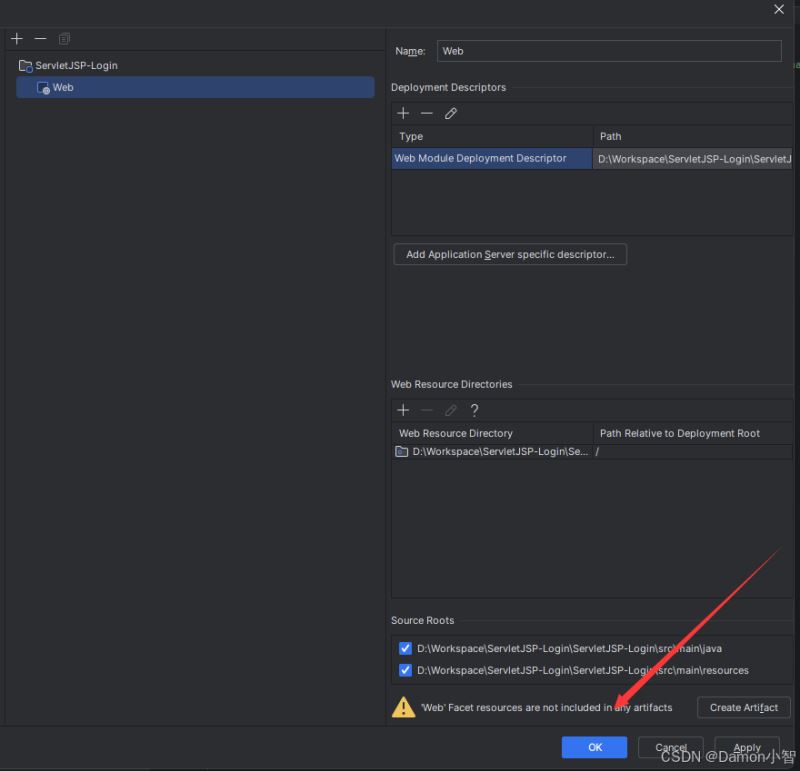Close the dialog with the X button
Image resolution: width=800 pixels, height=771 pixels.
click(779, 9)
